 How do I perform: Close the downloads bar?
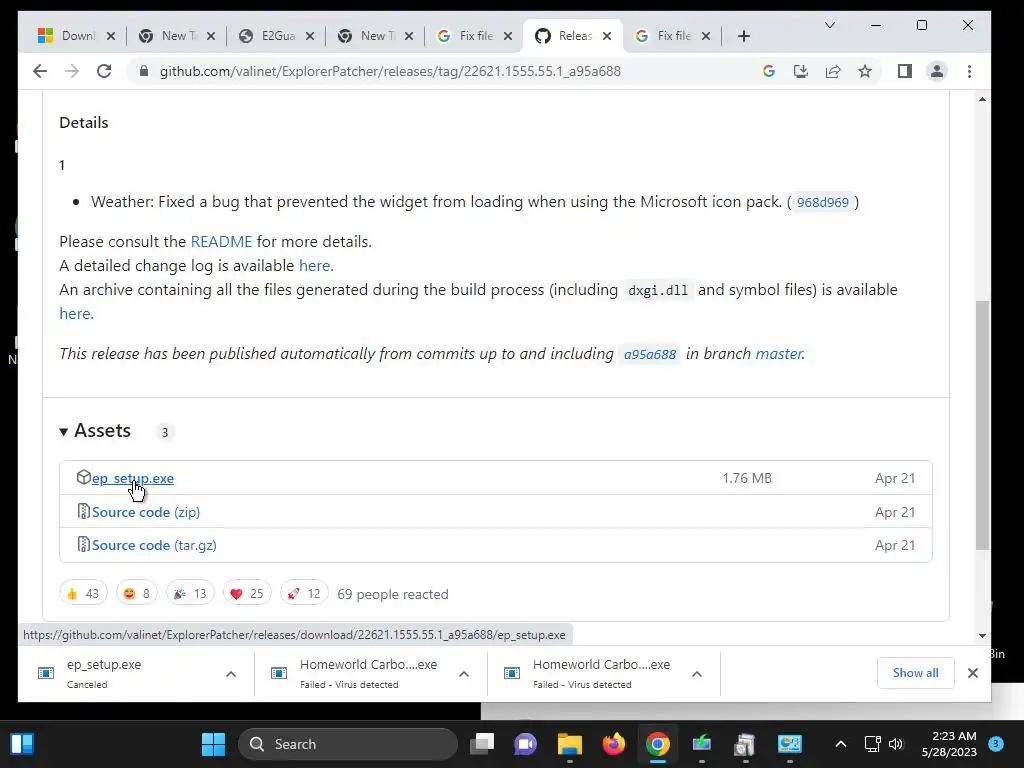(972, 673)
